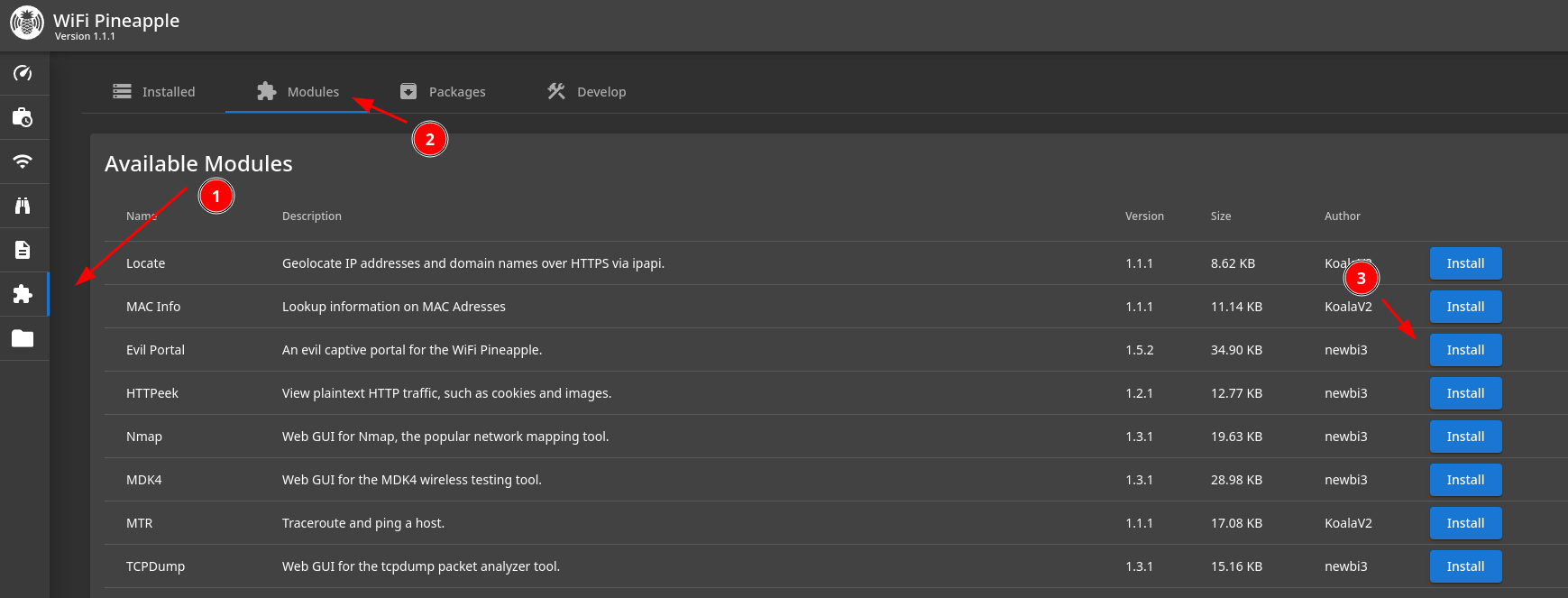Install the TCPDump module
The width and height of the screenshot is (1568, 598).
tap(1465, 566)
